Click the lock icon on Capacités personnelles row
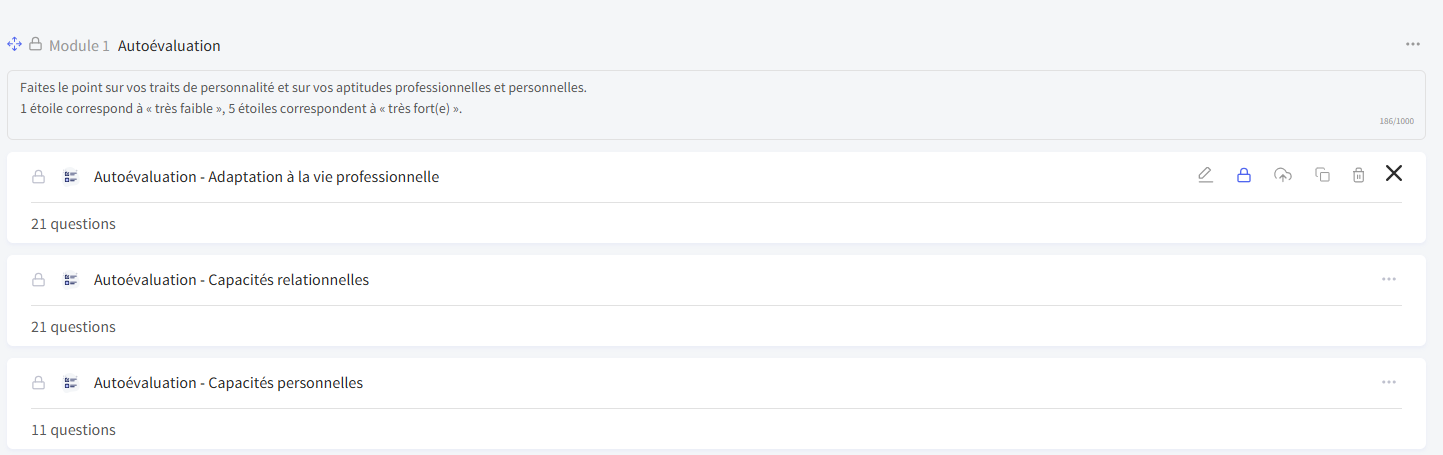 pos(38,383)
